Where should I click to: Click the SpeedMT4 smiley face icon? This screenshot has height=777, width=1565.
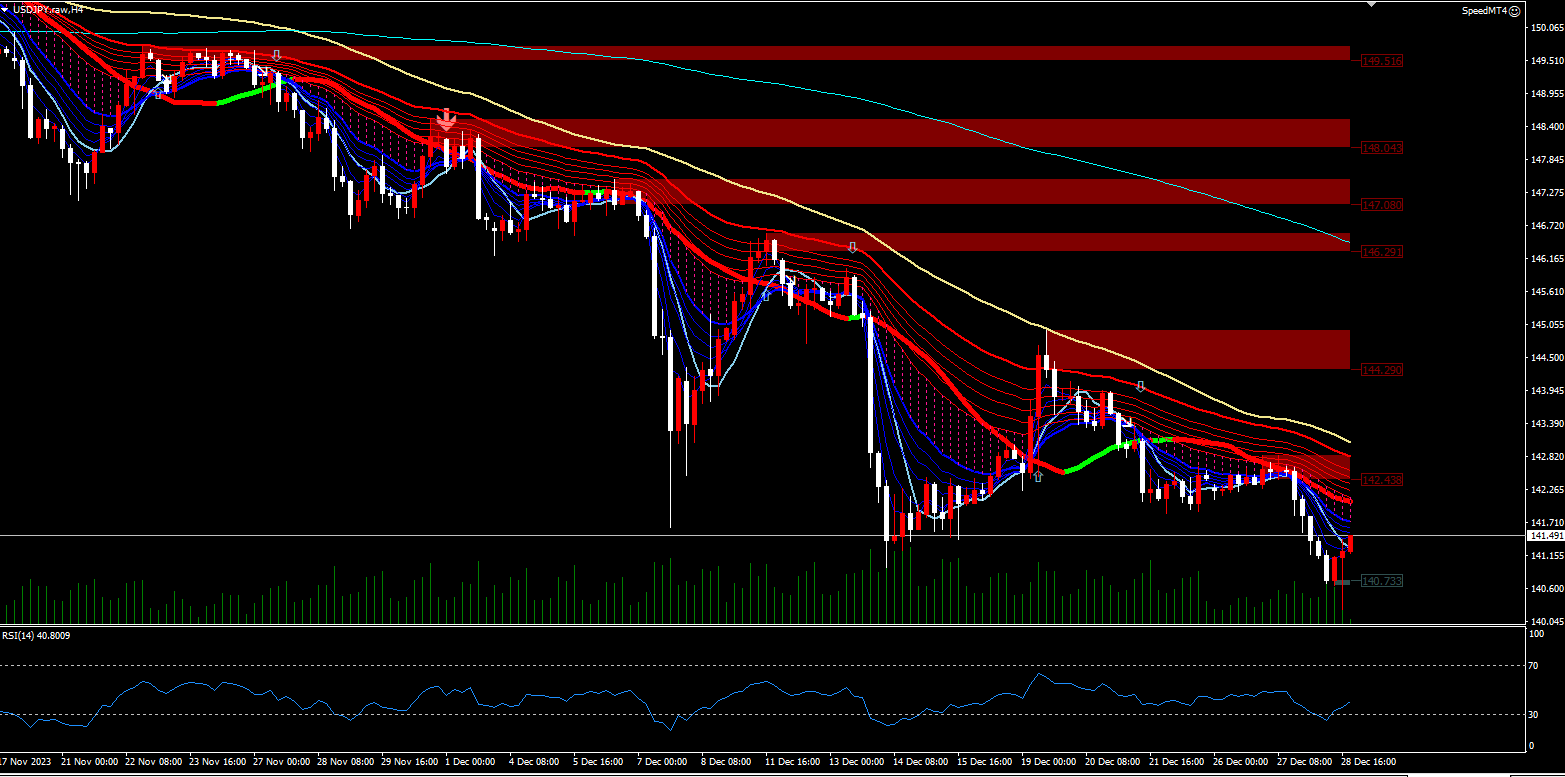pos(1514,11)
